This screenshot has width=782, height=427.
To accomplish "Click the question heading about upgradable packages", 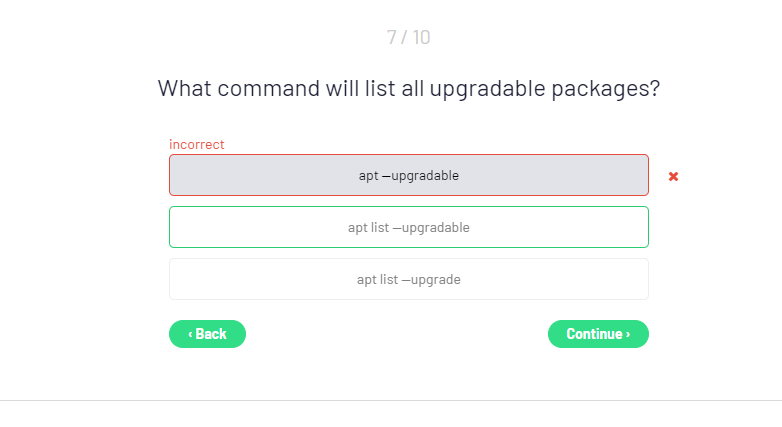I will [x=408, y=88].
